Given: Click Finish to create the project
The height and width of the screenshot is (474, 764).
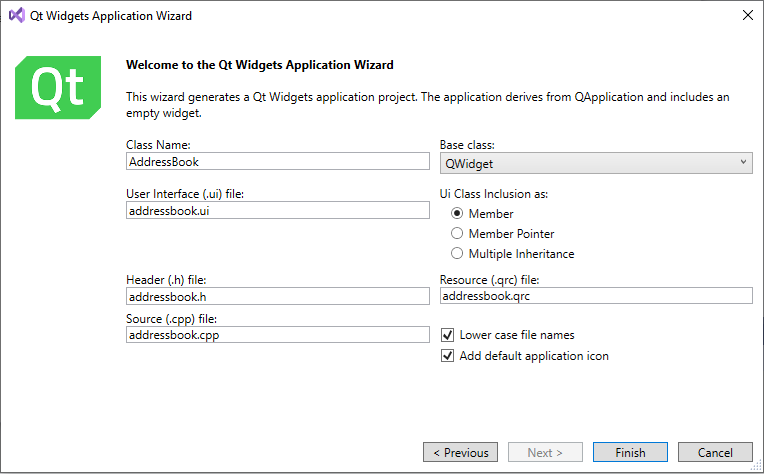Looking at the screenshot, I should click(x=630, y=452).
